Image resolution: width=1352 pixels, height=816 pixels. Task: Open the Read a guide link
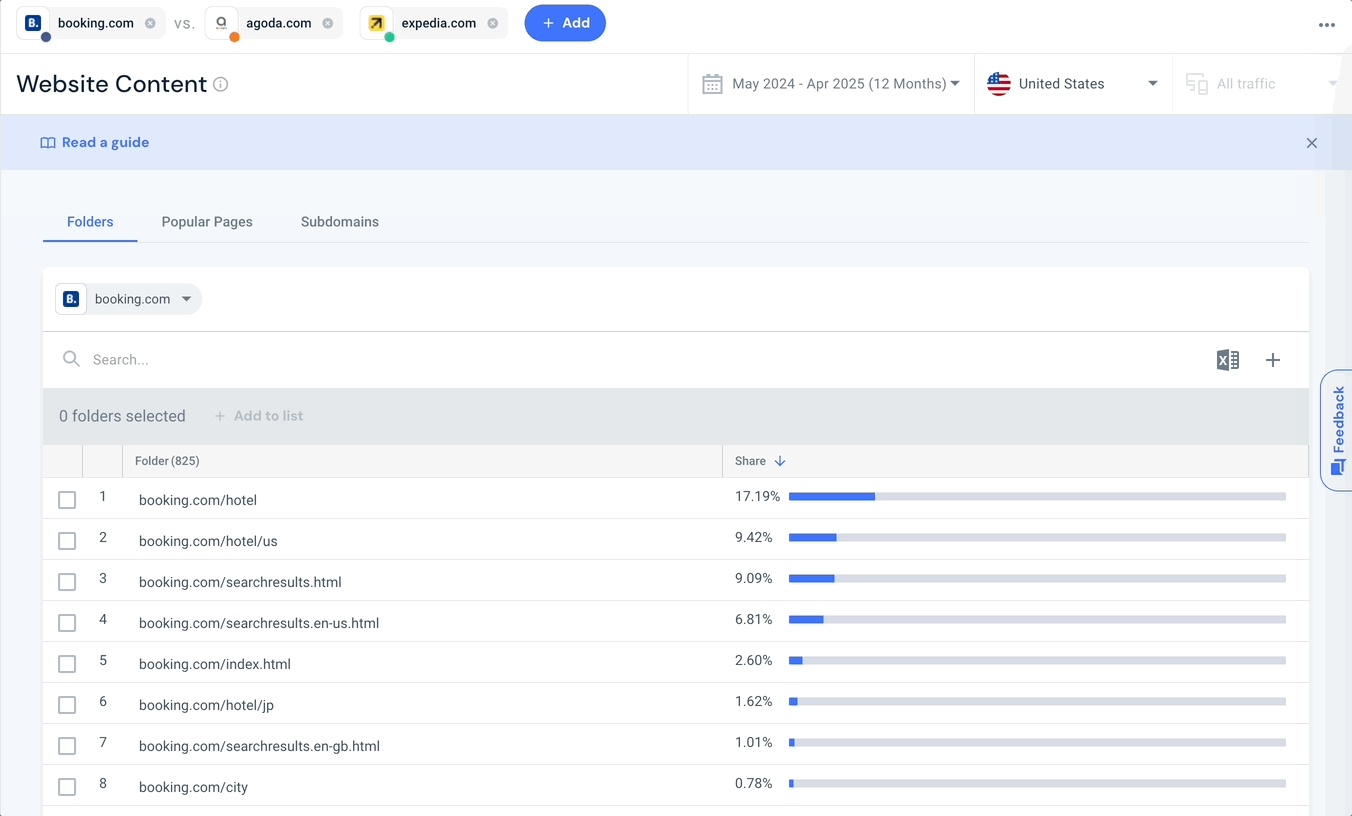pyautogui.click(x=105, y=142)
